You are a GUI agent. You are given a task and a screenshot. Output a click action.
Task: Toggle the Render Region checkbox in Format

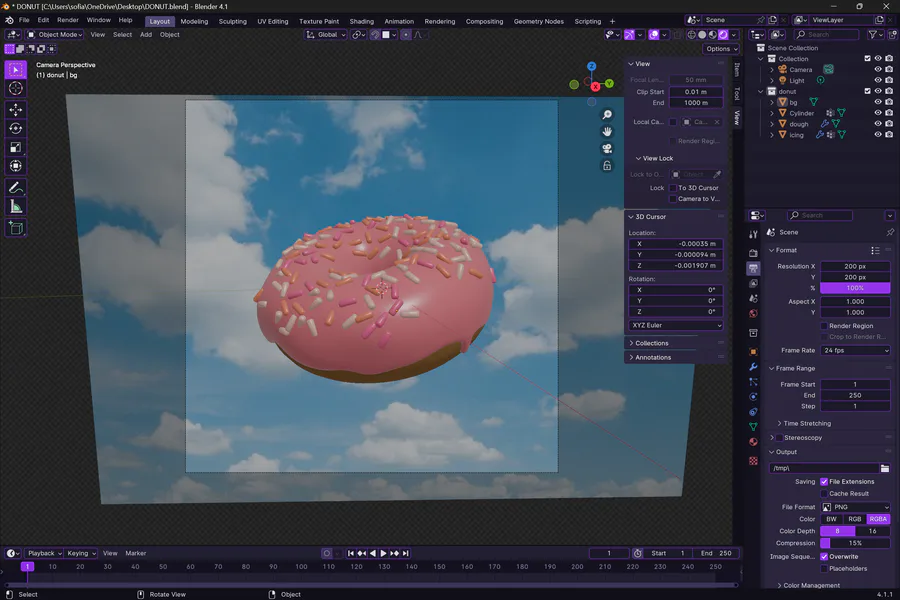click(x=824, y=326)
